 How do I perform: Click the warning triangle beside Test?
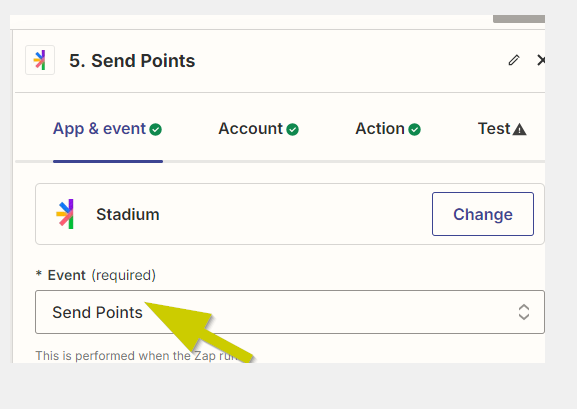tap(519, 129)
